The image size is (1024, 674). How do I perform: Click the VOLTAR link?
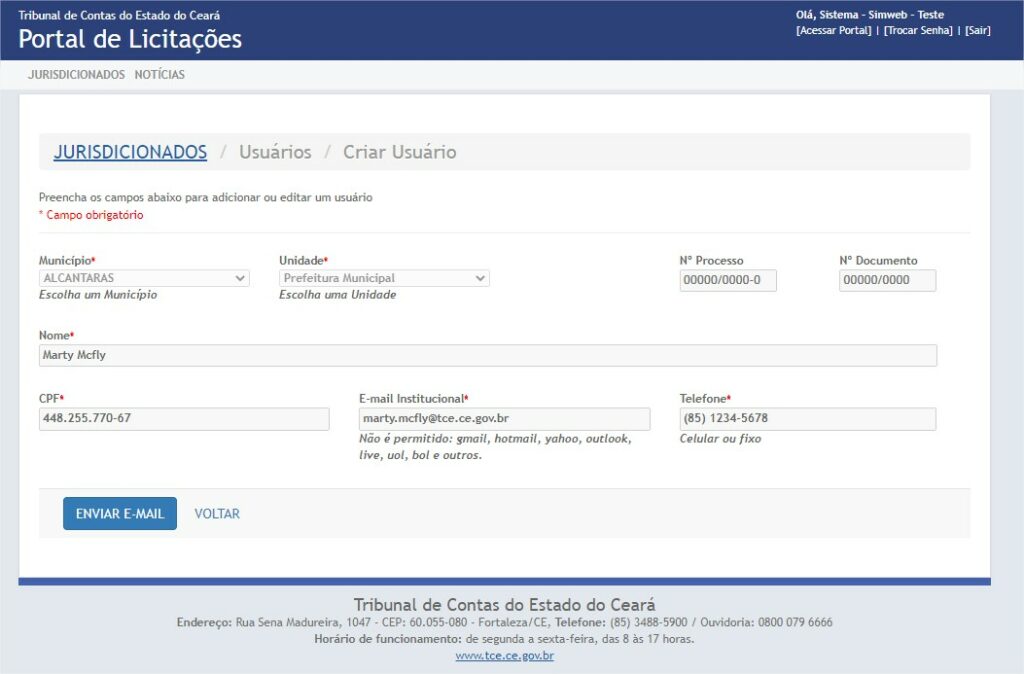pos(217,514)
